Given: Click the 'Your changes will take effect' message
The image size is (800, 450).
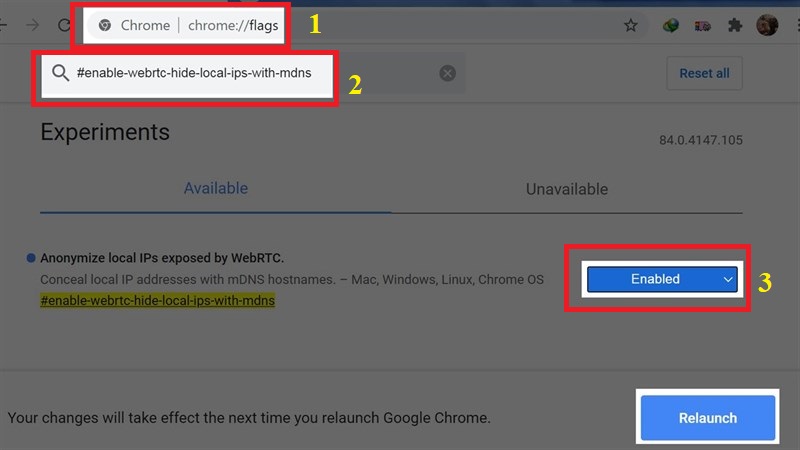Looking at the screenshot, I should (x=249, y=418).
